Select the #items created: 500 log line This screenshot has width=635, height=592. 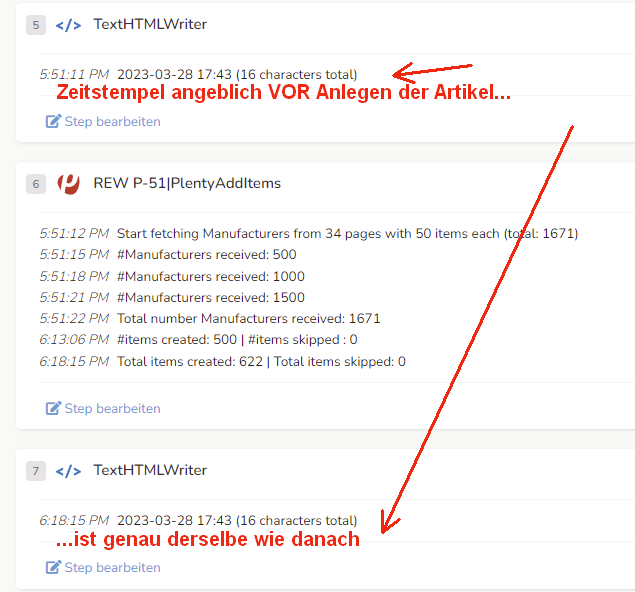click(198, 339)
